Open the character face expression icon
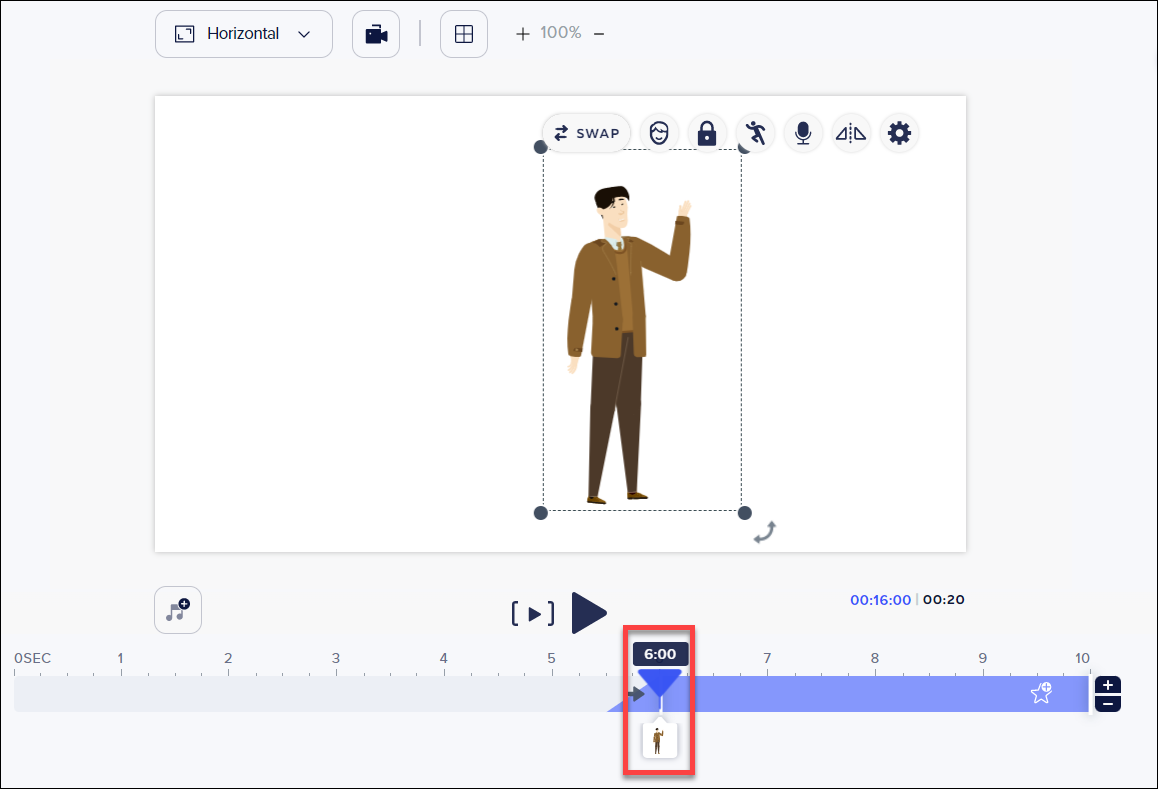This screenshot has width=1158, height=789. (x=659, y=133)
